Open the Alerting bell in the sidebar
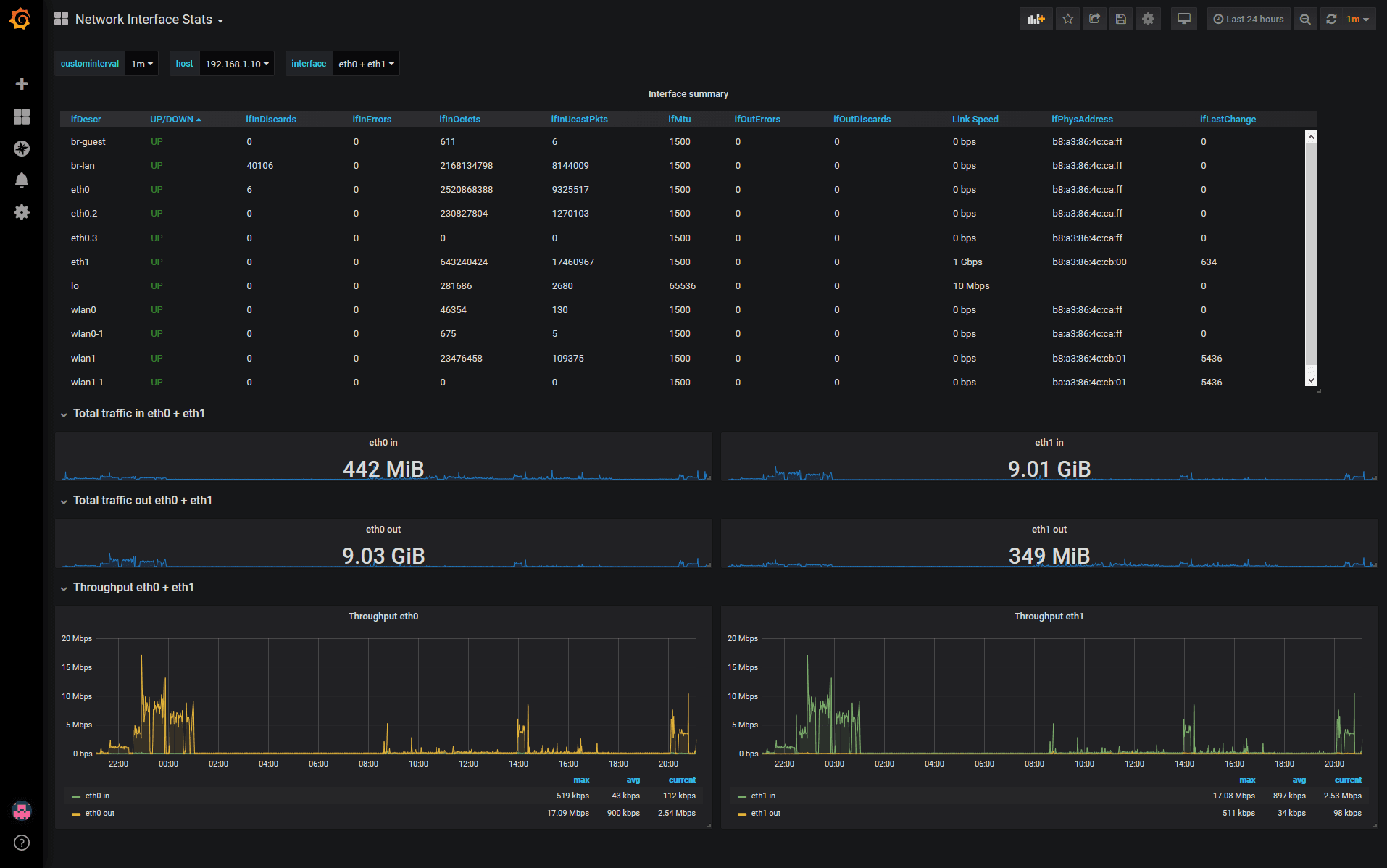The image size is (1387, 868). pos(22,180)
